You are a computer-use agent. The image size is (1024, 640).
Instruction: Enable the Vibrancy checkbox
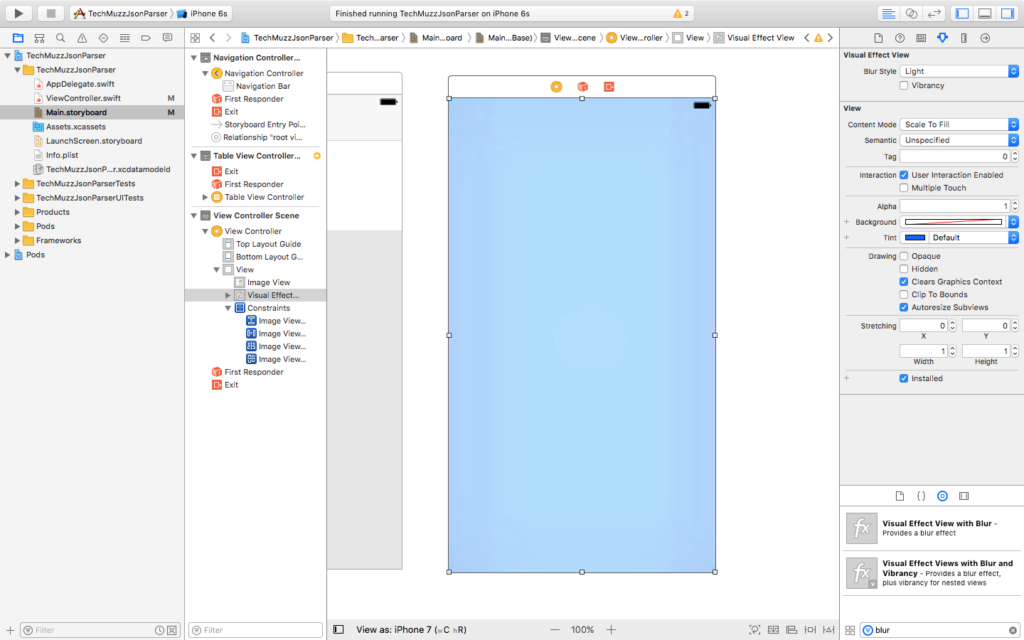(904, 86)
